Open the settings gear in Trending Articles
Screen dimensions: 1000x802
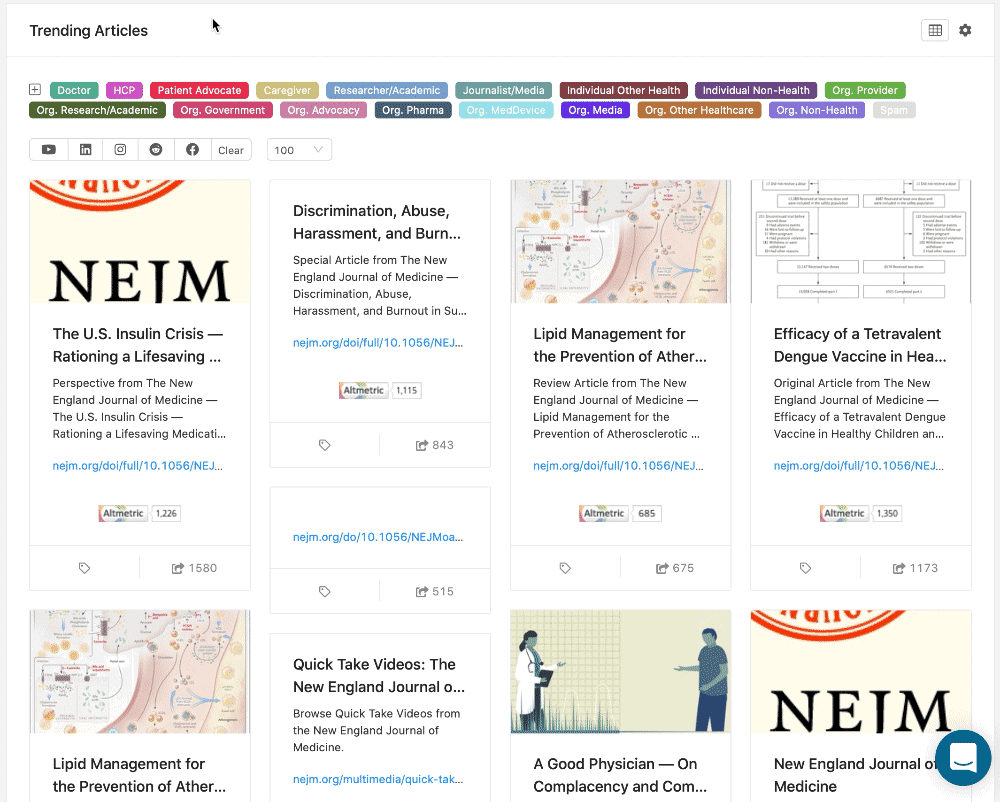point(965,30)
